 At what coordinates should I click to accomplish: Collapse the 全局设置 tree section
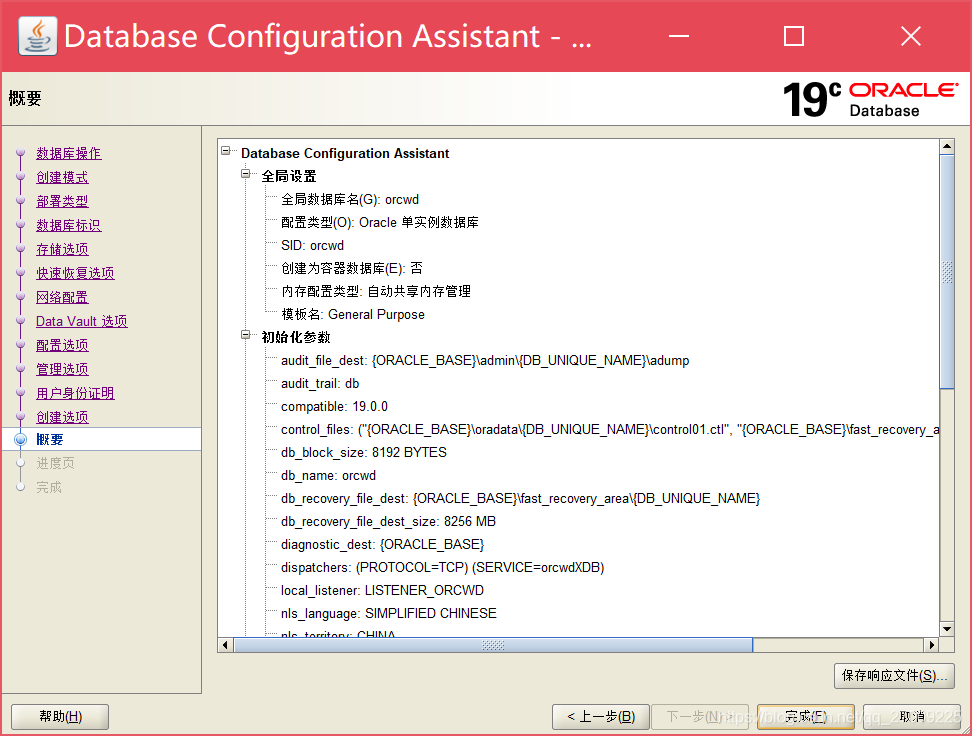(x=245, y=174)
